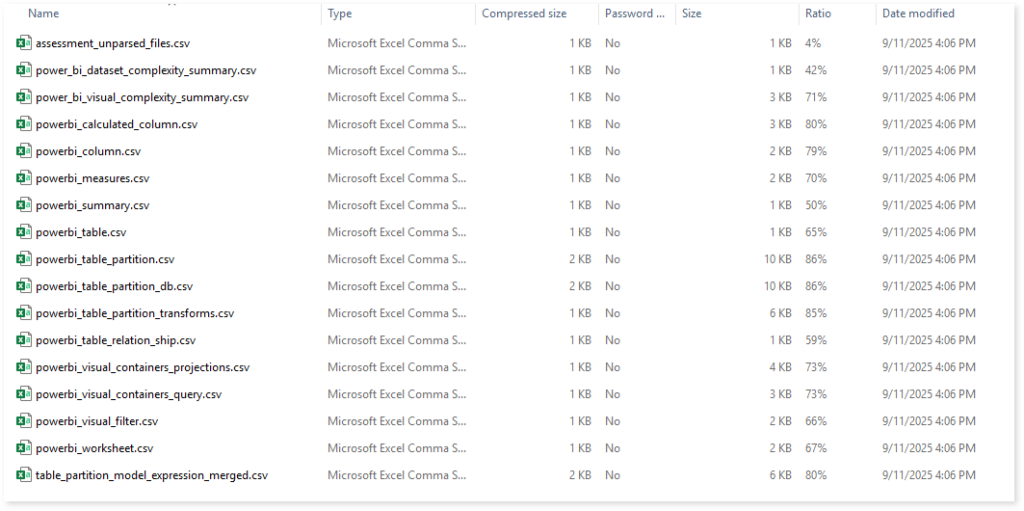Select file name power_bi_visual_complexity_summary.csv
The width and height of the screenshot is (1024, 511).
[142, 97]
